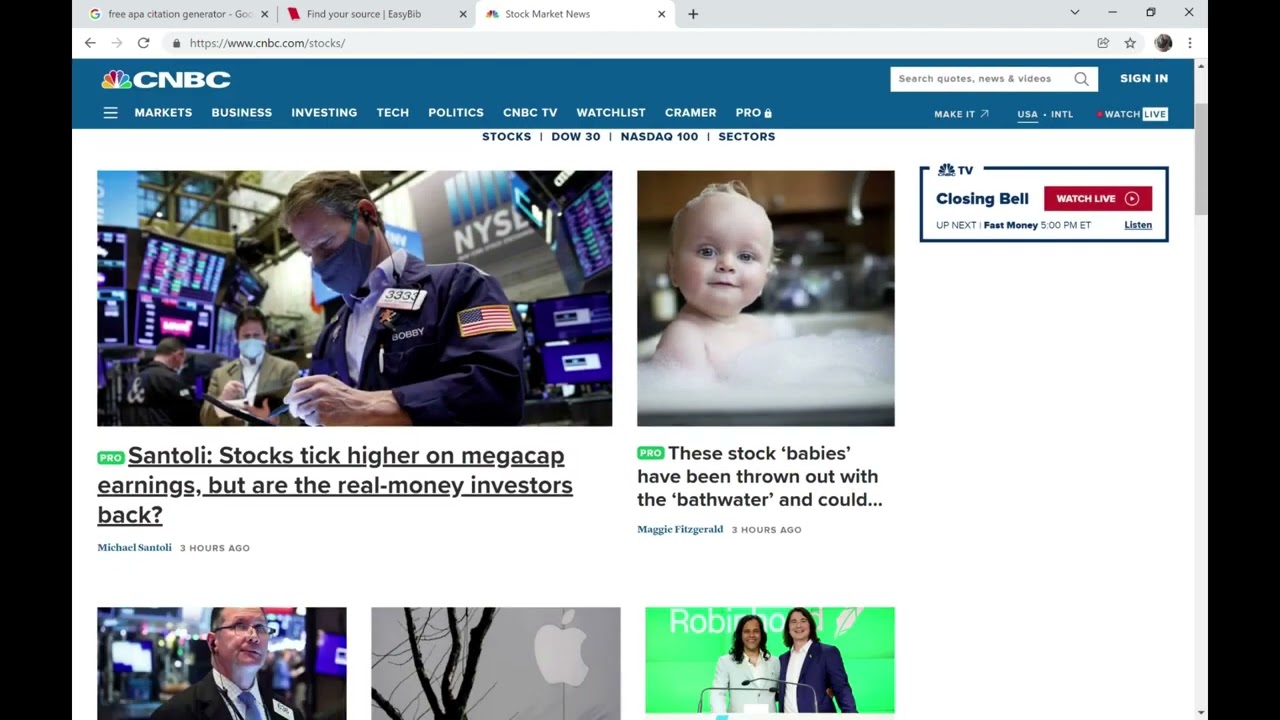Click the browser address bar URL
This screenshot has height=720, width=1280.
(267, 43)
